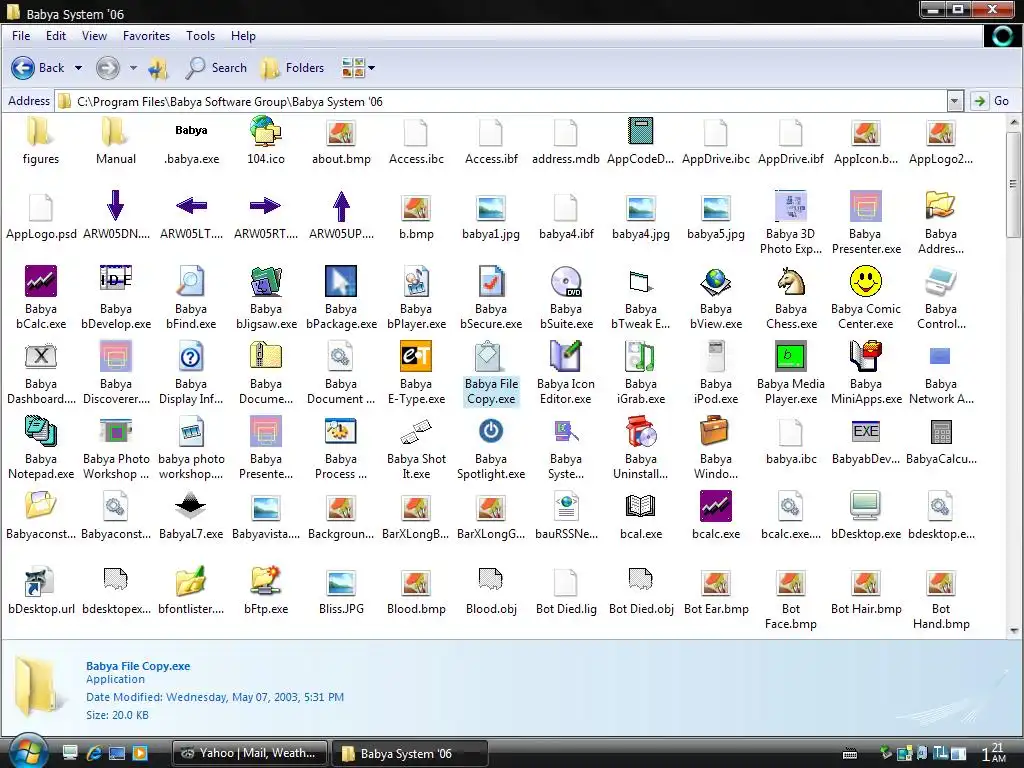Open the Forward history dropdown arrow

pos(133,68)
